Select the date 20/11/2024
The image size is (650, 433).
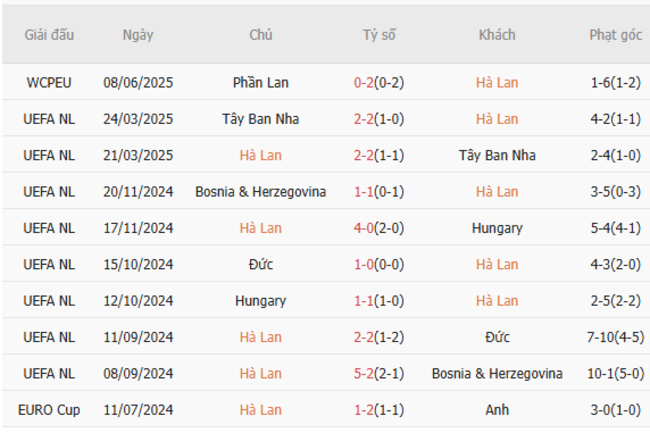click(138, 192)
